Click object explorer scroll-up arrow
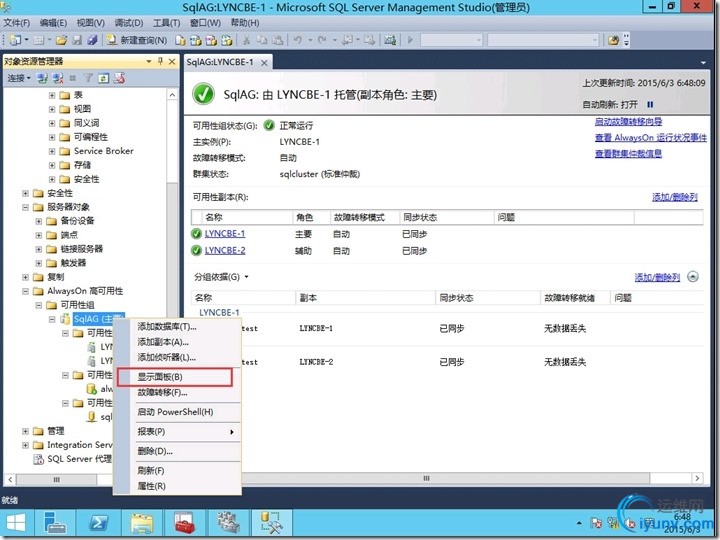 point(172,95)
